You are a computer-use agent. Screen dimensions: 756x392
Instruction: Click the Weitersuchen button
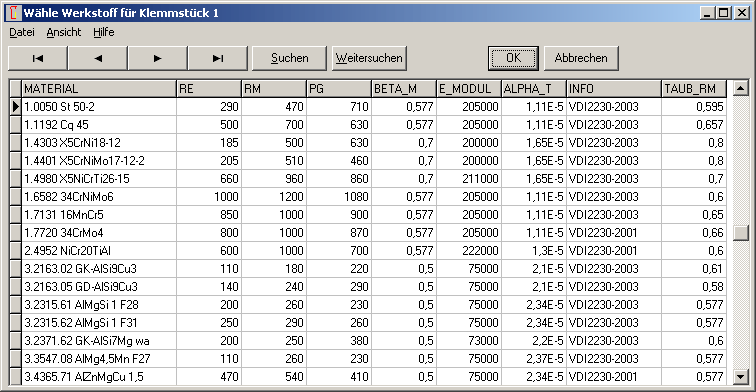(369, 58)
